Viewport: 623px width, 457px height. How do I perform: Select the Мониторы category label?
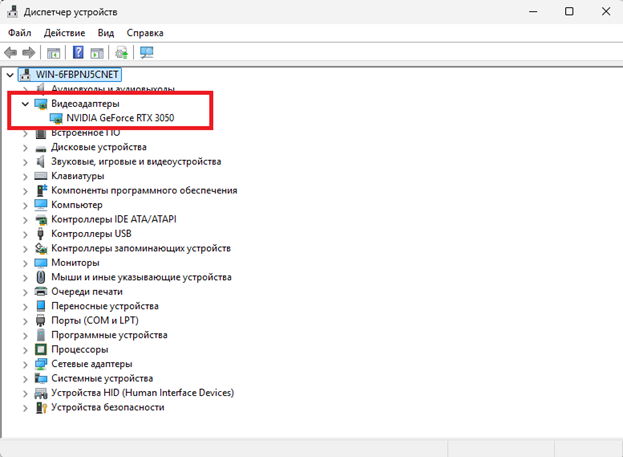click(x=75, y=263)
